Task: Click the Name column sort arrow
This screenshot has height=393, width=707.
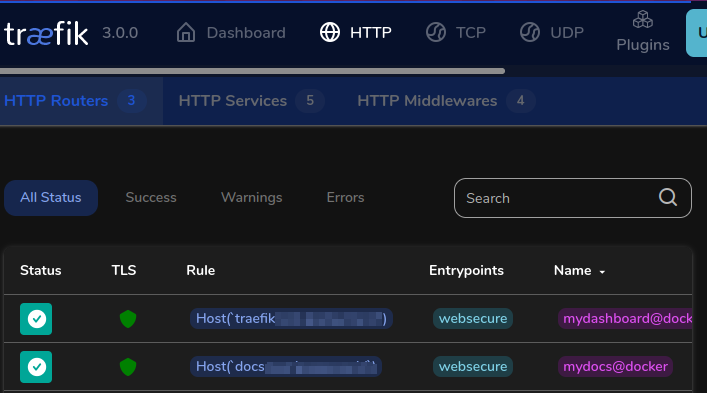Action: (602, 272)
